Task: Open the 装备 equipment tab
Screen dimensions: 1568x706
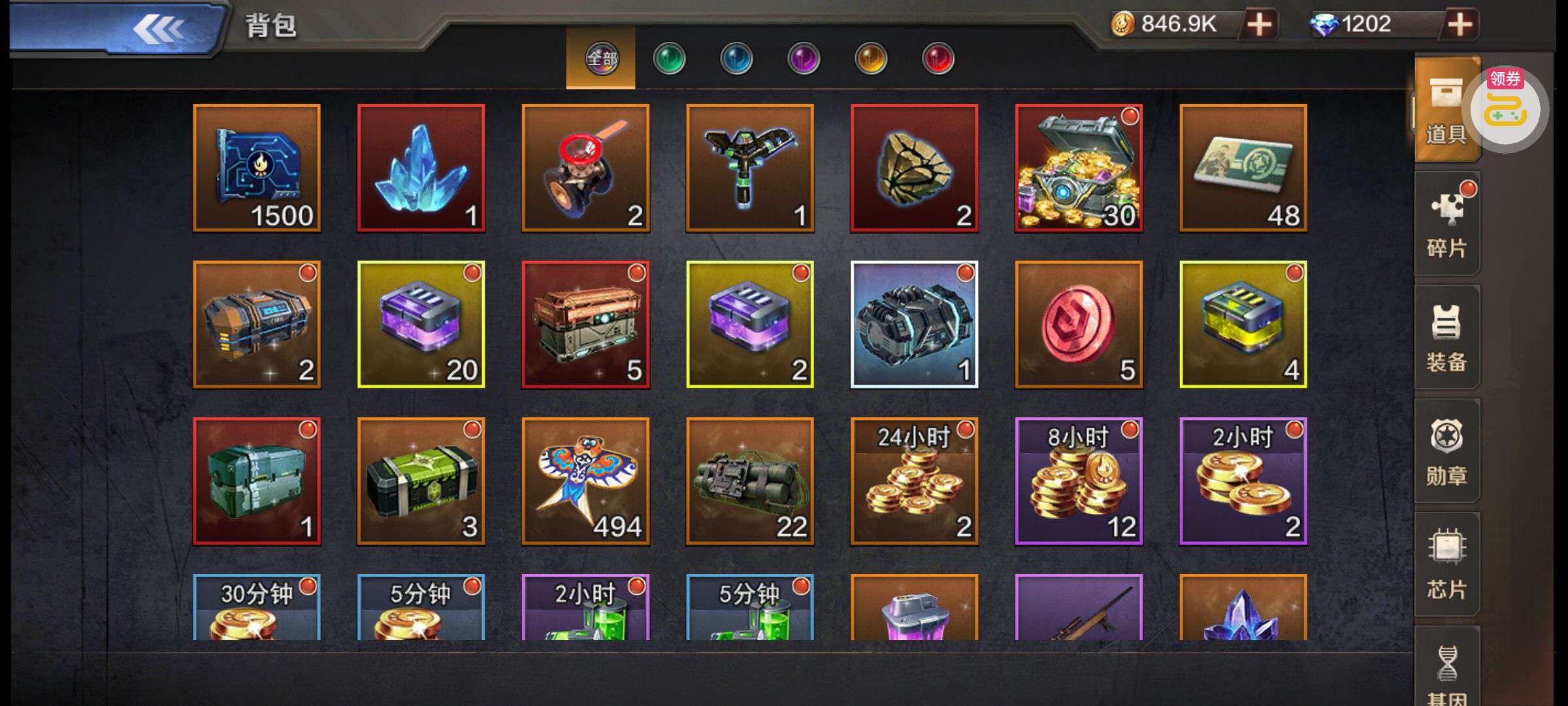Action: pos(1447,337)
